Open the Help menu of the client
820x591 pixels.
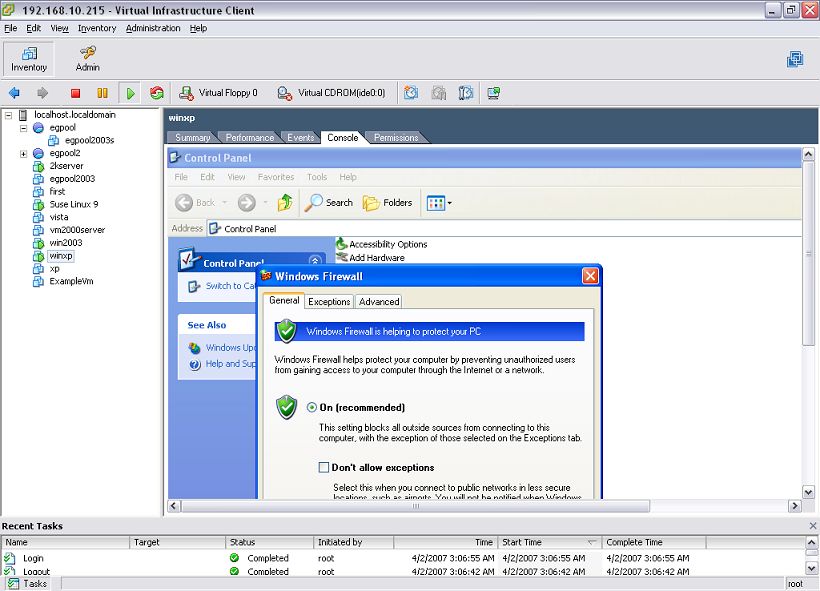[198, 28]
